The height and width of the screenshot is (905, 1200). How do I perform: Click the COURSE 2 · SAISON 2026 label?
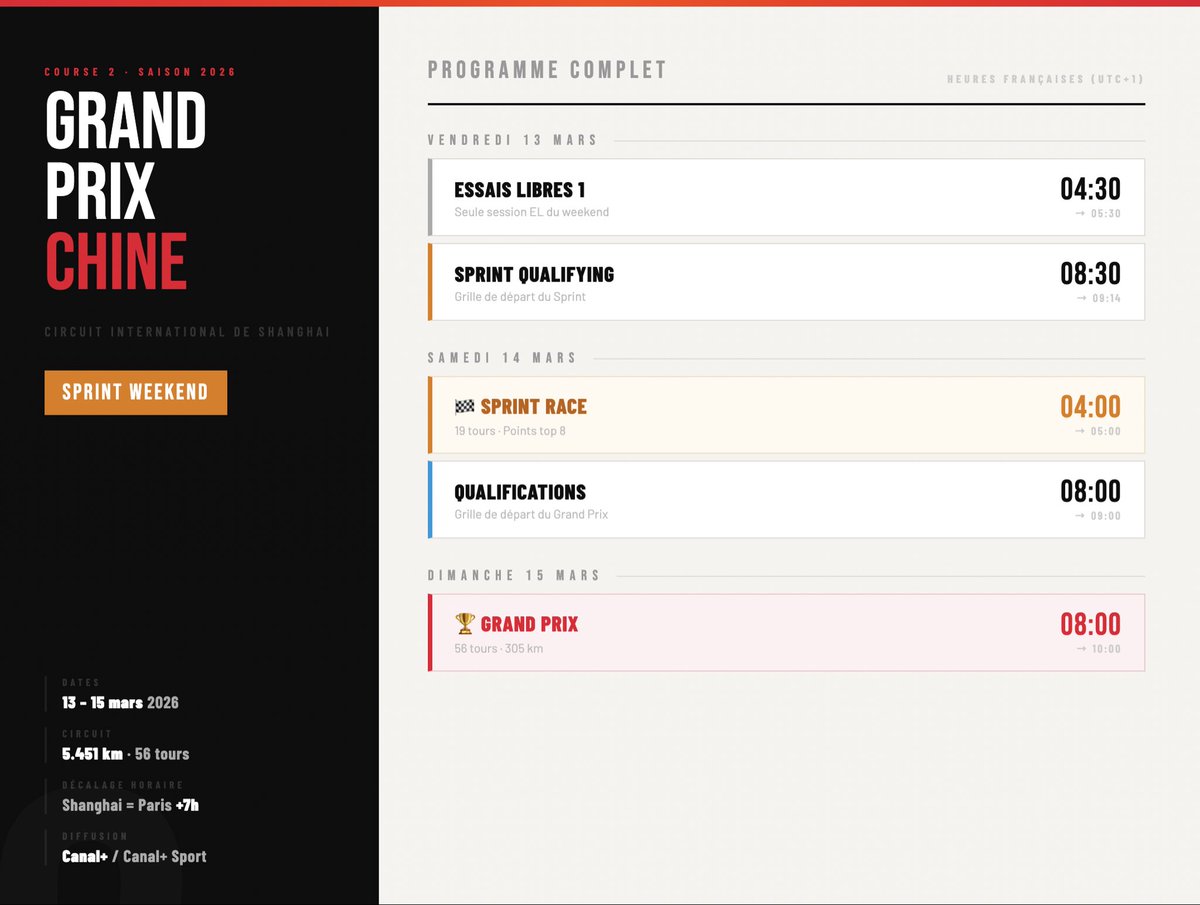(x=140, y=72)
